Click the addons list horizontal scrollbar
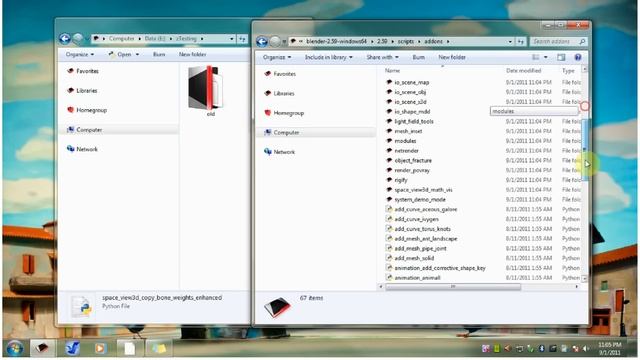640x360 pixels. pos(453,287)
